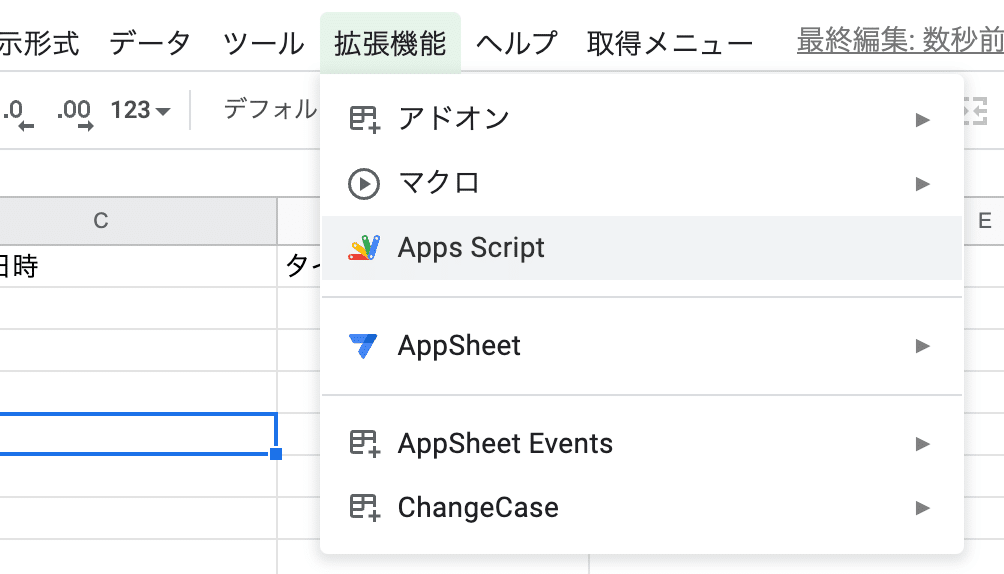Open the 表示形式 menu
1004x574 pixels.
(x=38, y=43)
